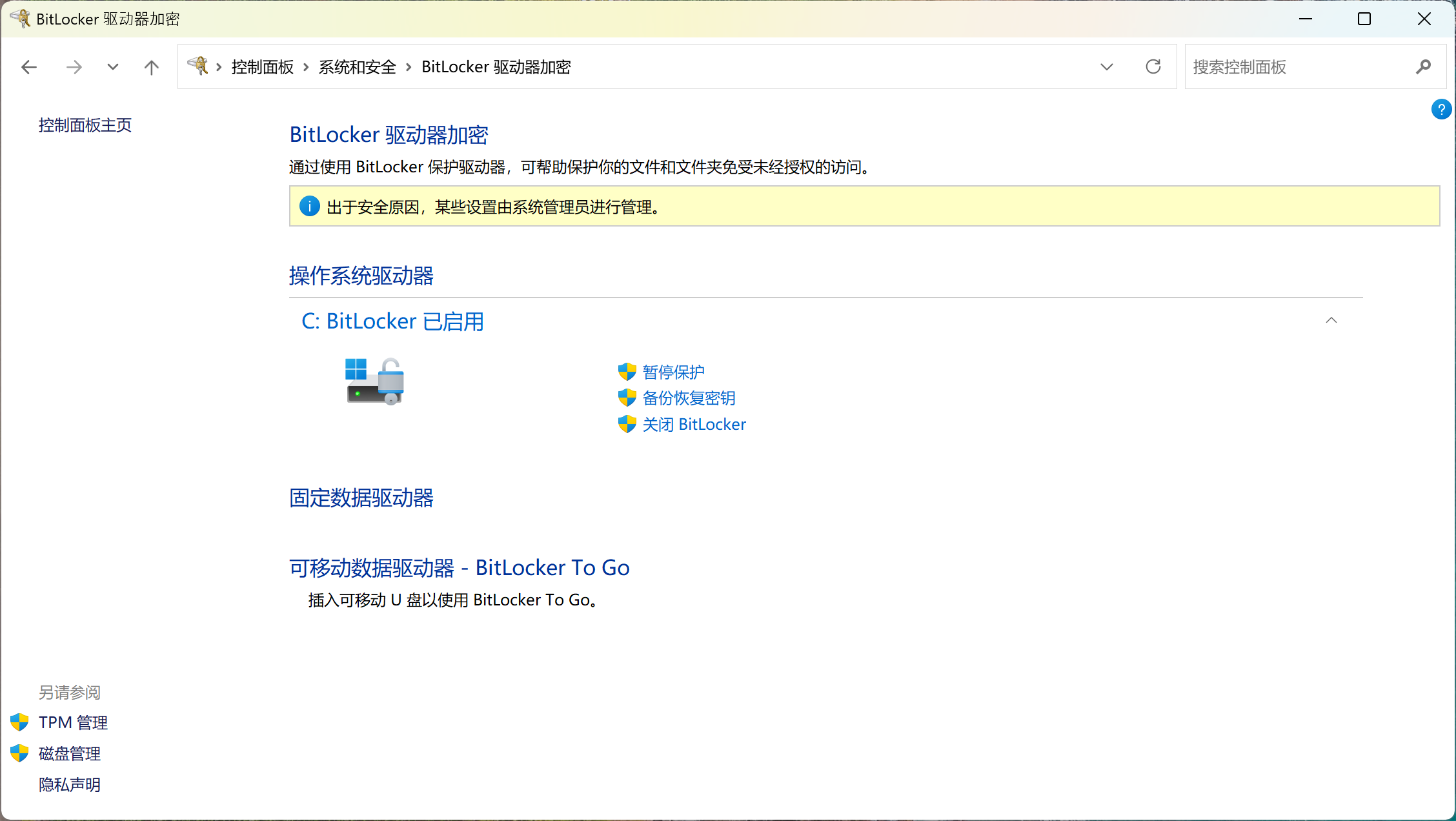Click the back navigation arrow
This screenshot has width=1456, height=821.
coord(29,67)
